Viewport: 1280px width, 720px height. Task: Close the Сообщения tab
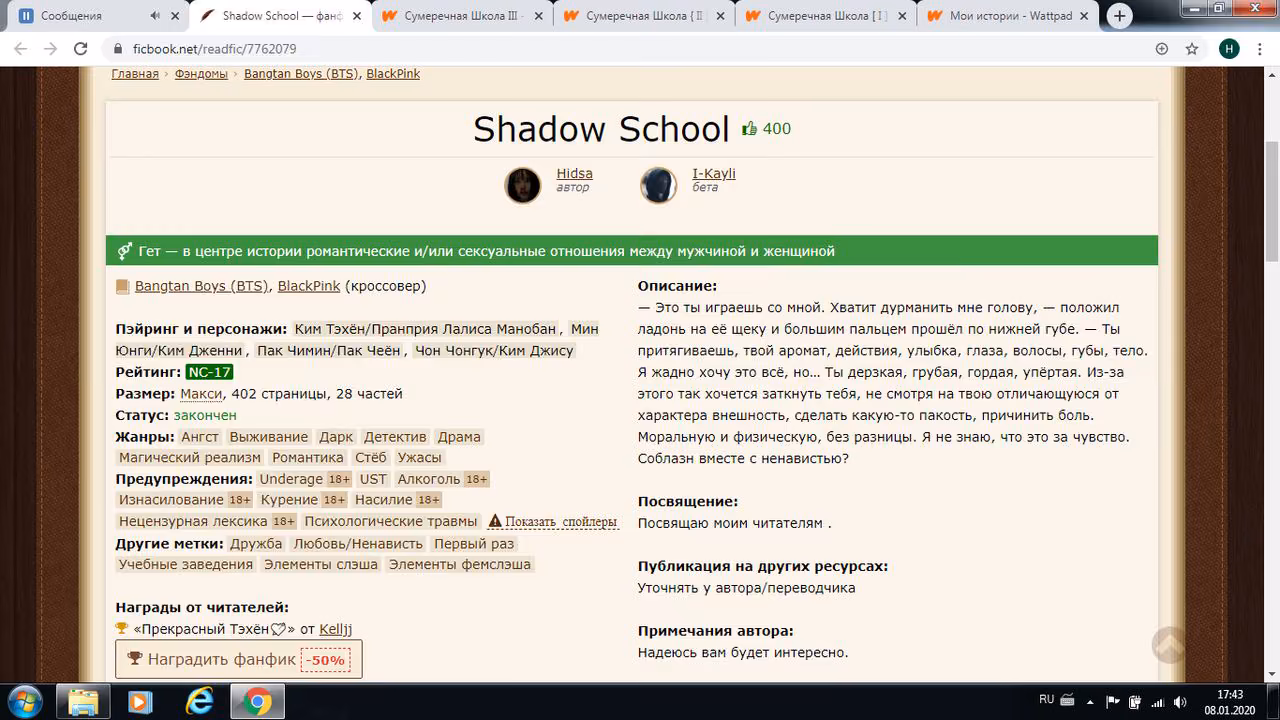tap(175, 16)
